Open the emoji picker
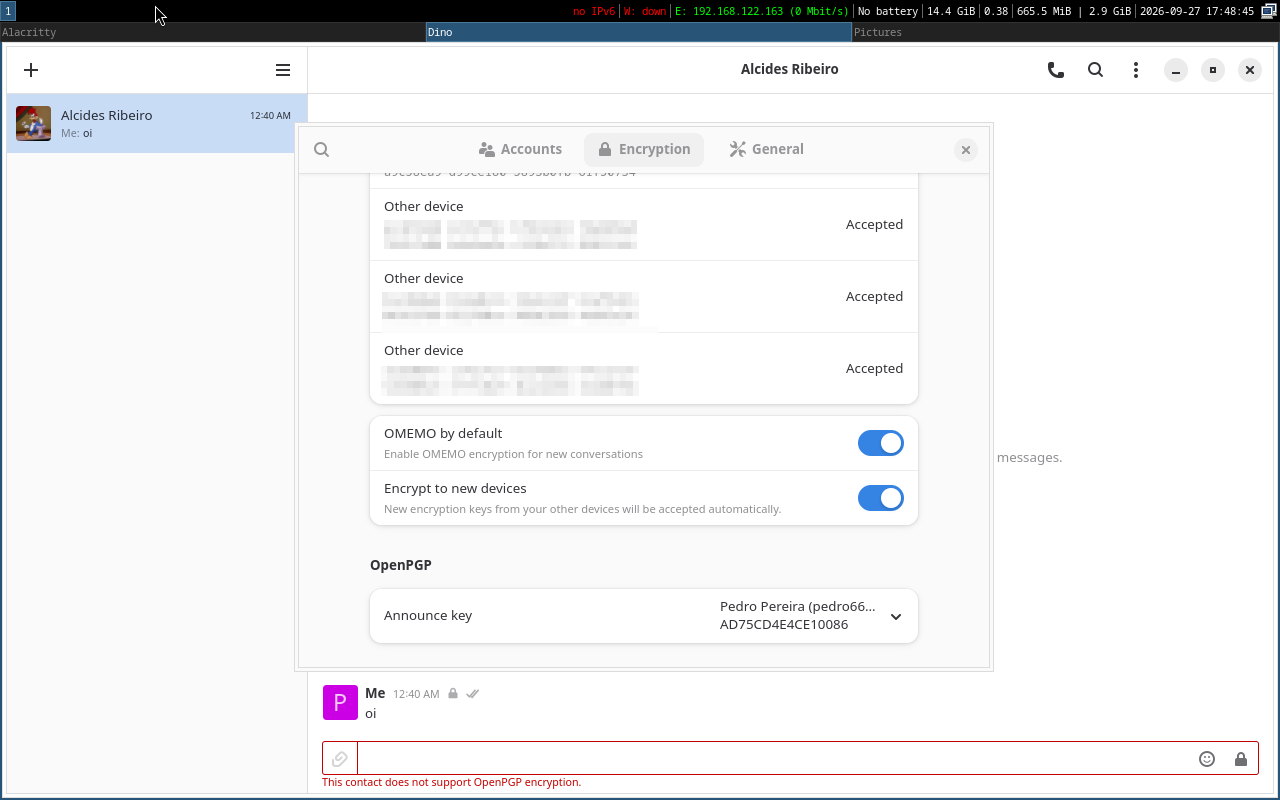 point(1207,759)
